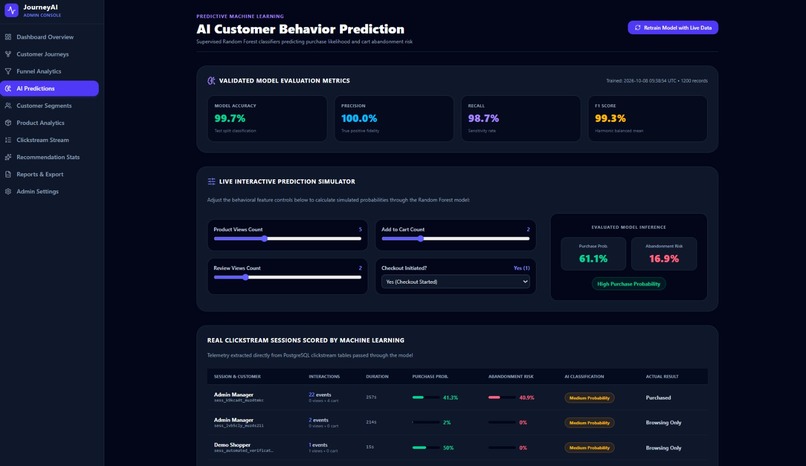Click the Evaluated Model Inference label
This screenshot has height=466, width=806.
(629, 227)
